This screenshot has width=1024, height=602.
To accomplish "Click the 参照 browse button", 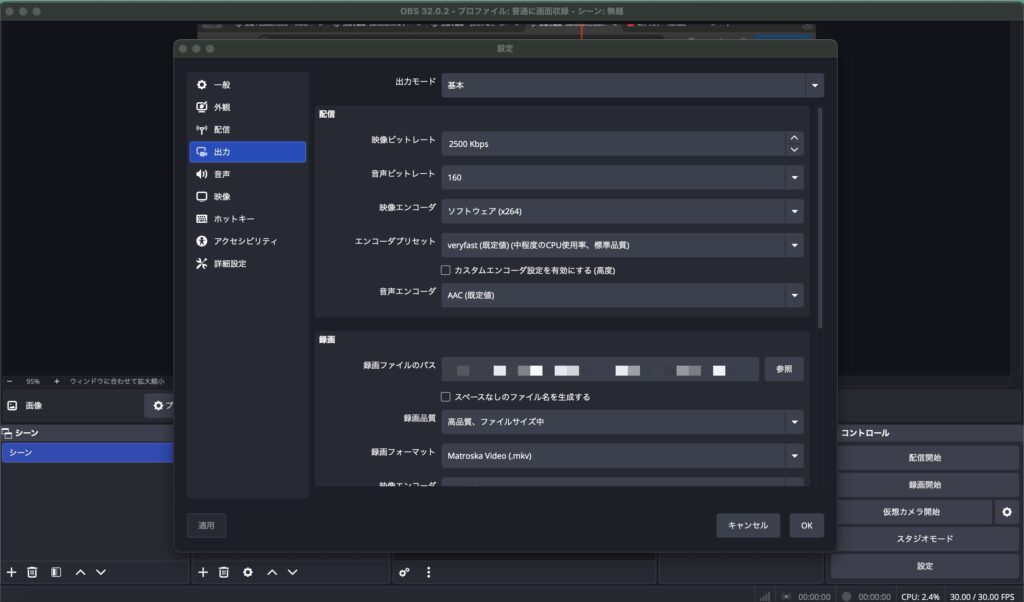I will tap(784, 369).
